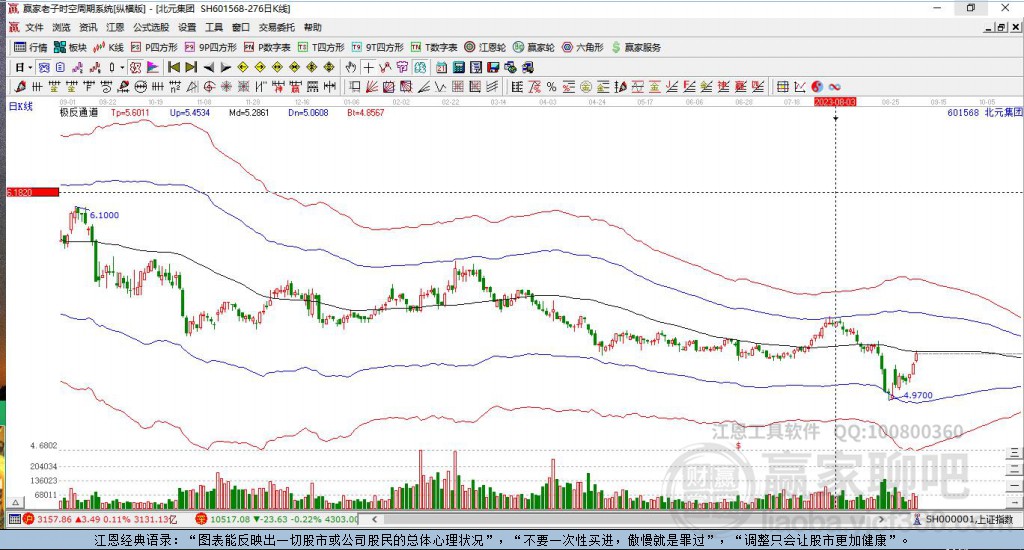Click the Tp=5.6011 value

click(131, 112)
